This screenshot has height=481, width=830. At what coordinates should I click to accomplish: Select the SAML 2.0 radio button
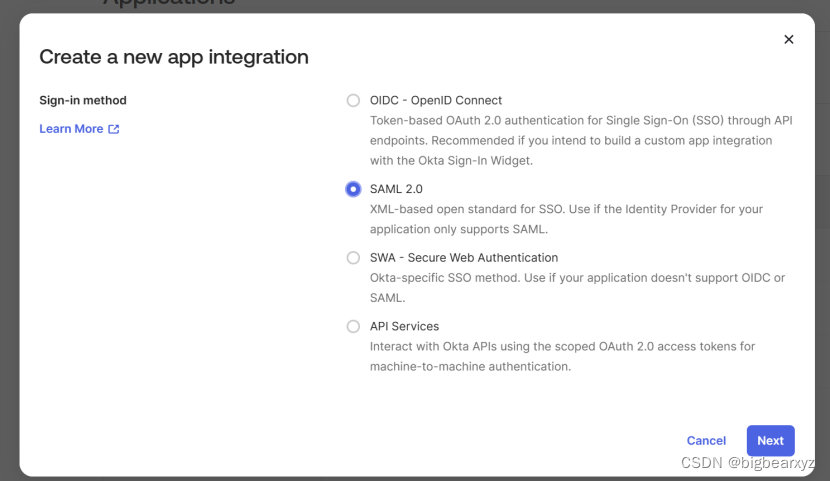pos(353,189)
